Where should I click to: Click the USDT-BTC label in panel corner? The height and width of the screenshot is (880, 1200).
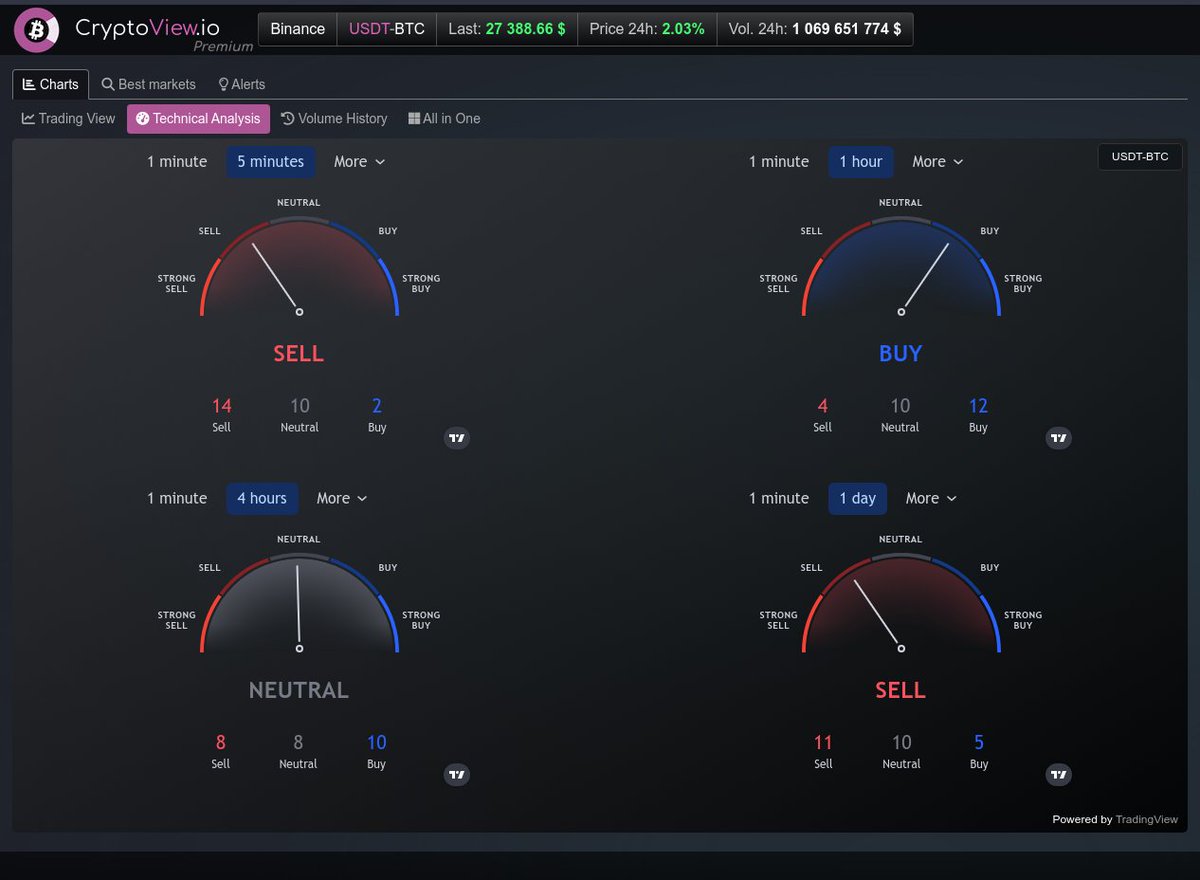tap(1140, 157)
